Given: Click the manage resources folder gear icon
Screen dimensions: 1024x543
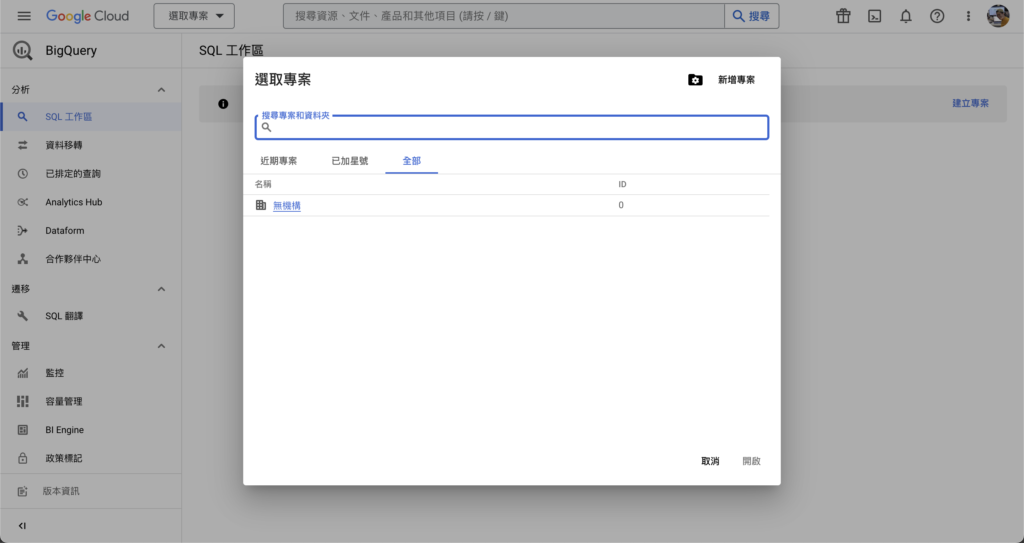Looking at the screenshot, I should click(x=696, y=80).
